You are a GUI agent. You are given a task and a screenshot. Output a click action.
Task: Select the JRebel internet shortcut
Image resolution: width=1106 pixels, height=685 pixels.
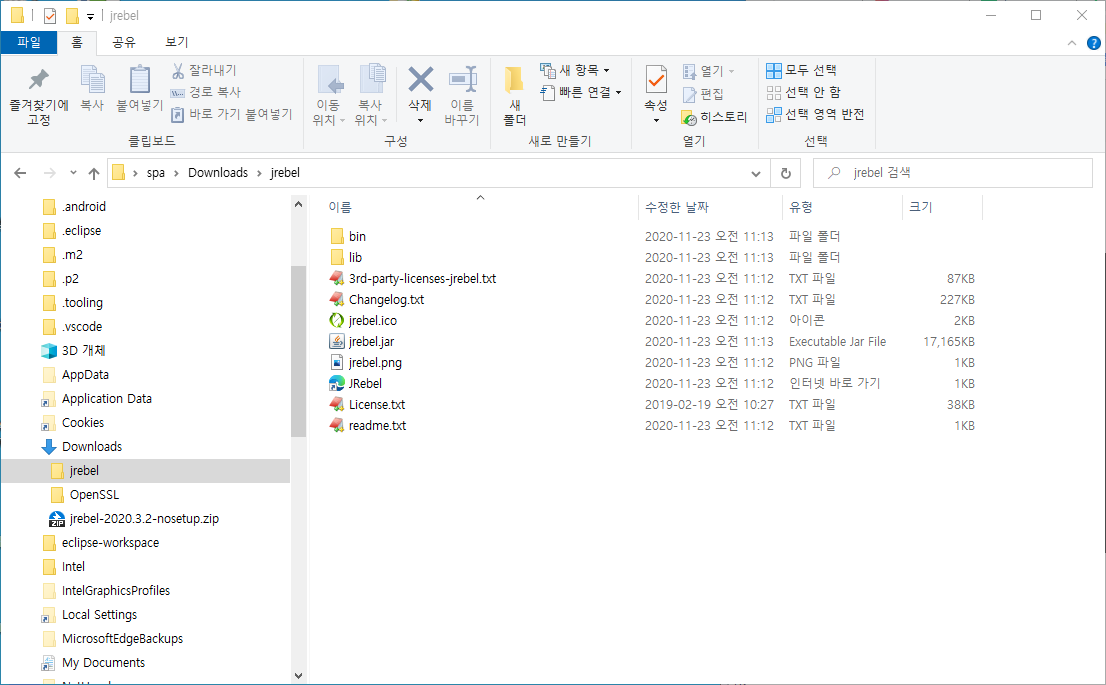click(365, 384)
